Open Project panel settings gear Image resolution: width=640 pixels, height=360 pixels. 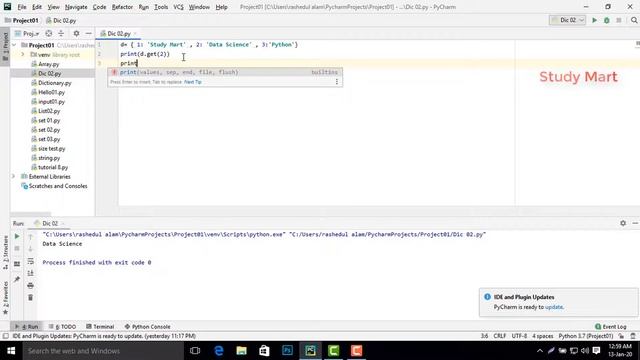click(76, 33)
